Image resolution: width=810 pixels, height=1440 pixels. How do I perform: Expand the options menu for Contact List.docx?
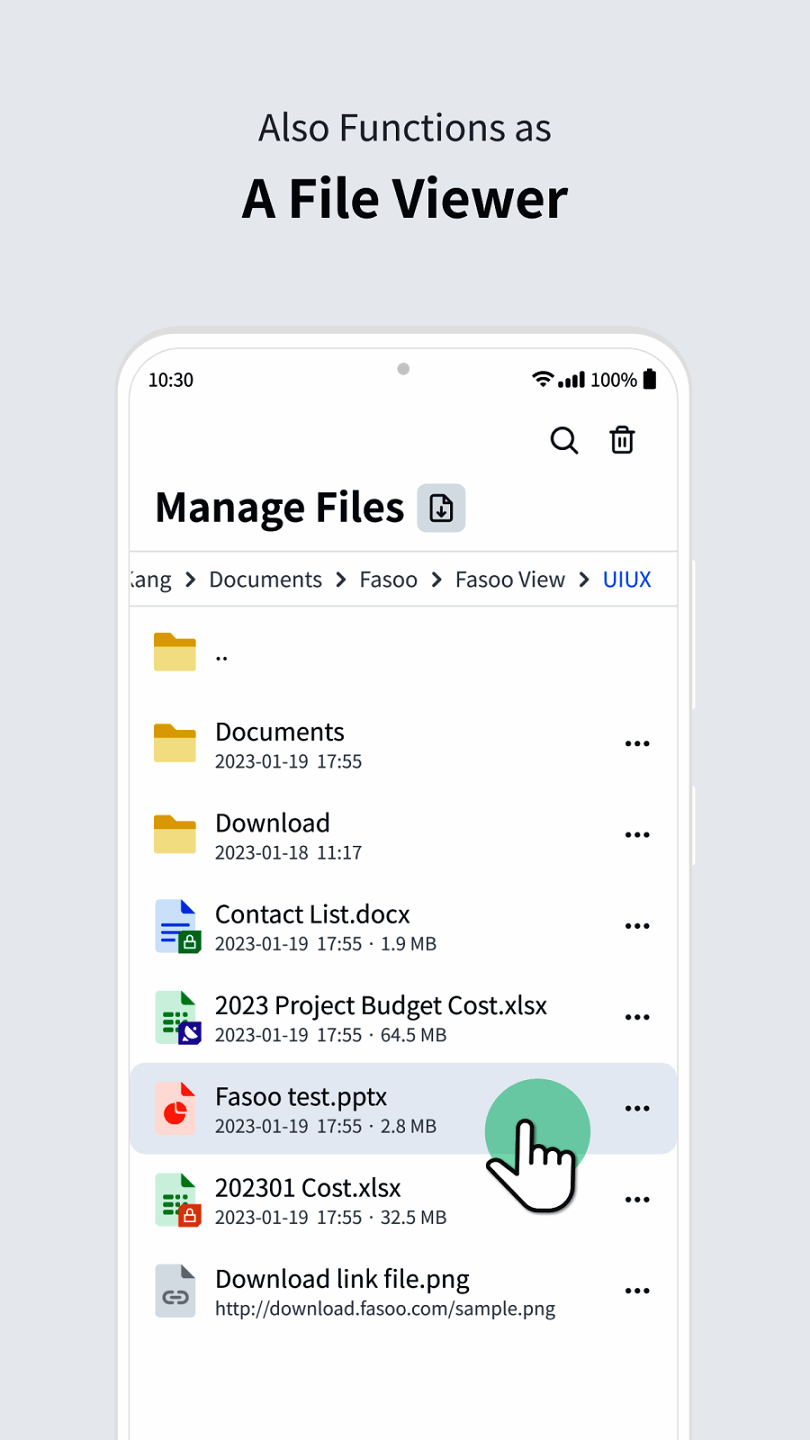637,926
